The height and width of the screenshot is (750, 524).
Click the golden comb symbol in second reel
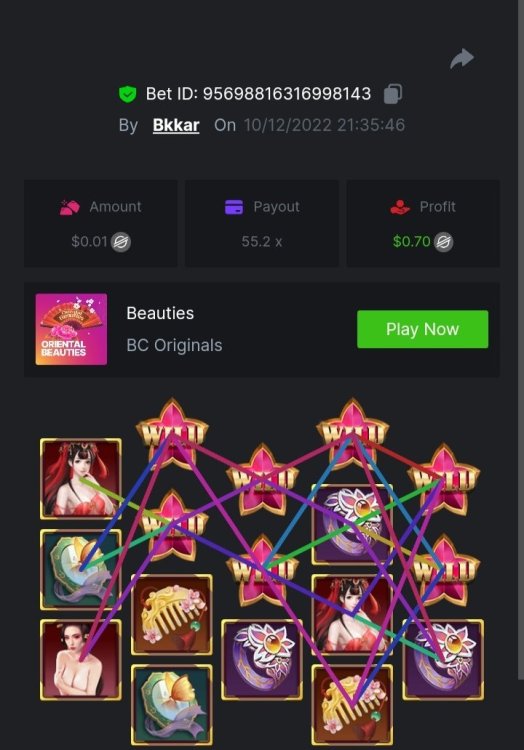coord(172,614)
